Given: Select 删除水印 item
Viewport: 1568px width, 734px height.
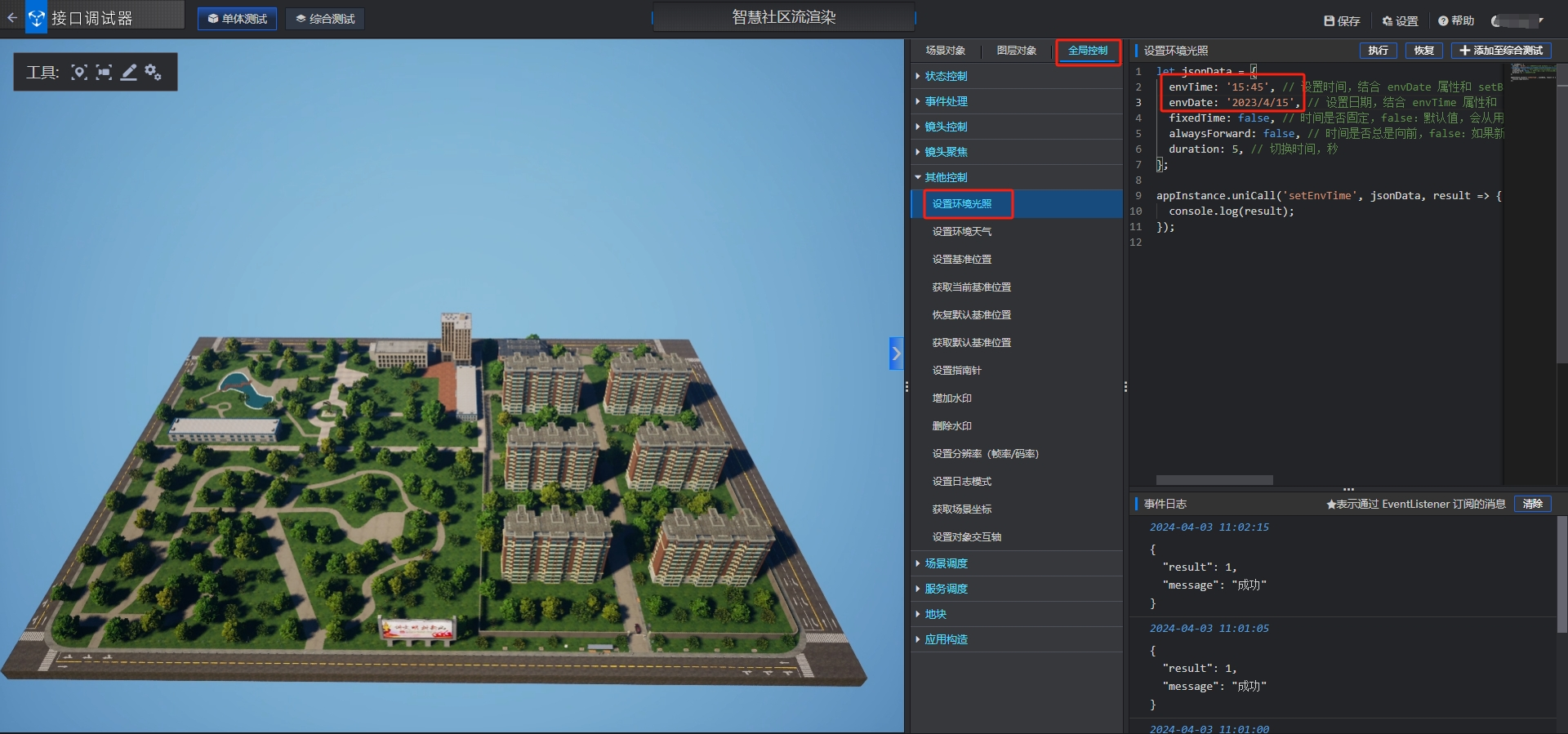Looking at the screenshot, I should (1017, 426).
